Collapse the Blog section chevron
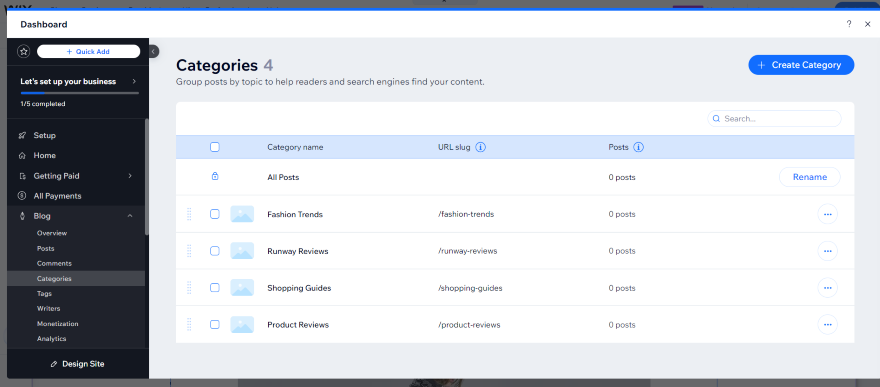Viewport: 880px width, 387px height. (130, 216)
